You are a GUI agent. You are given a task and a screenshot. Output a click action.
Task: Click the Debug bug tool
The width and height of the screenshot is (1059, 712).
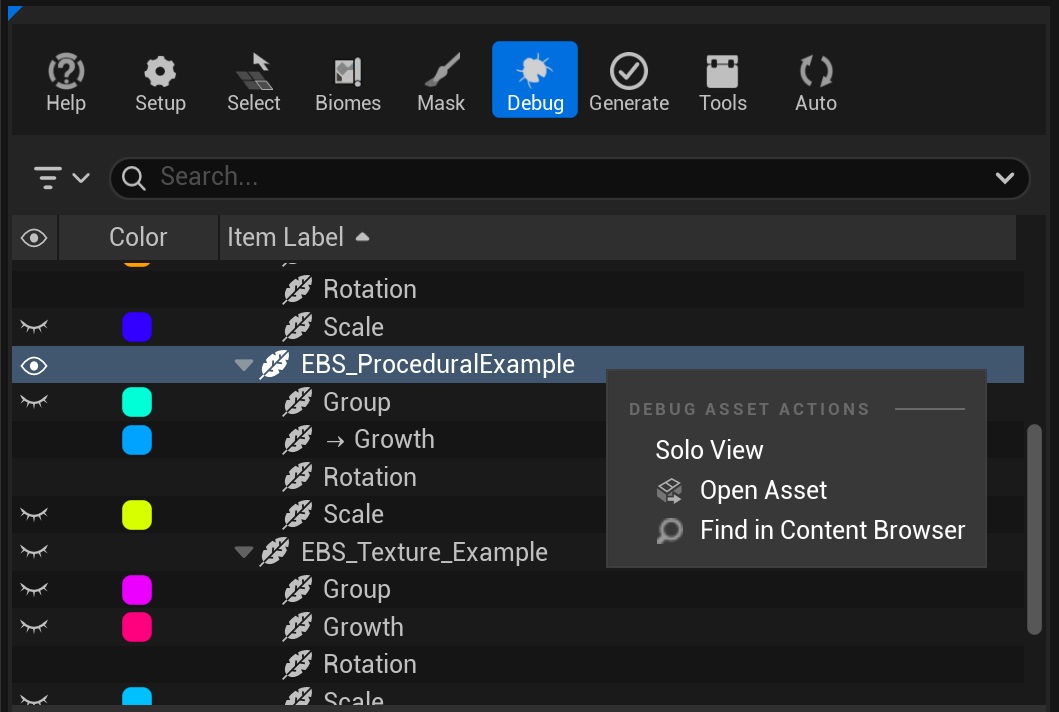(535, 80)
